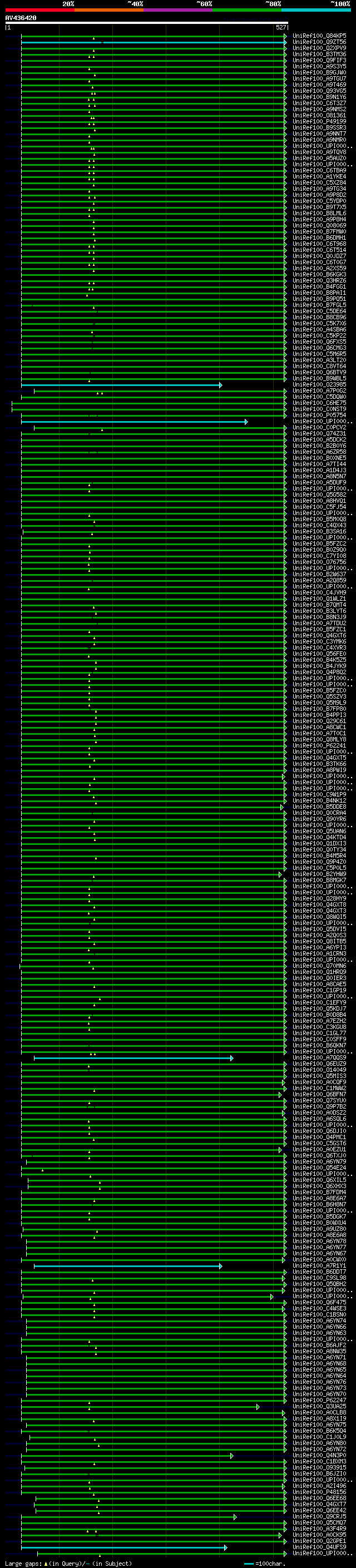Image resolution: width=356 pixels, height=1568 pixels.
Task: Select the UniRef100_B3SA16 label
Action: 319,531
